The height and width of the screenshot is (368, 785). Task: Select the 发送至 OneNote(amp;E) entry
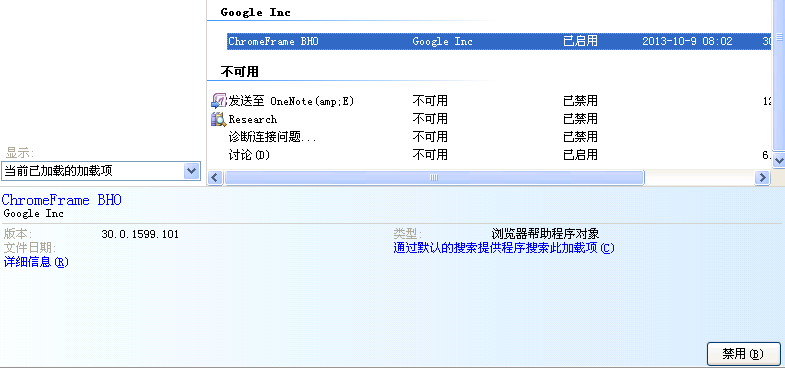[291, 101]
